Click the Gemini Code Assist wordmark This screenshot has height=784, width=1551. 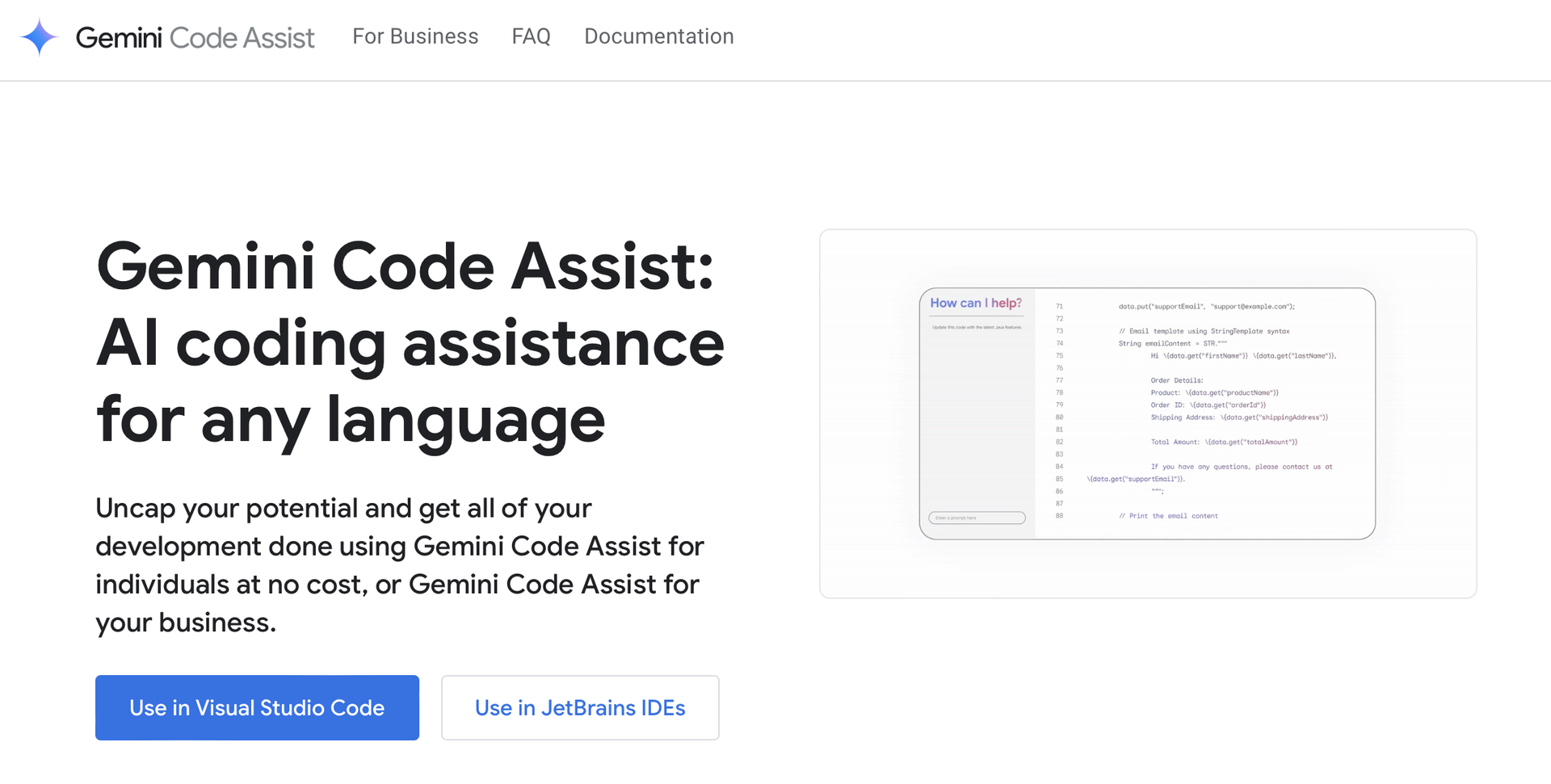click(x=194, y=37)
